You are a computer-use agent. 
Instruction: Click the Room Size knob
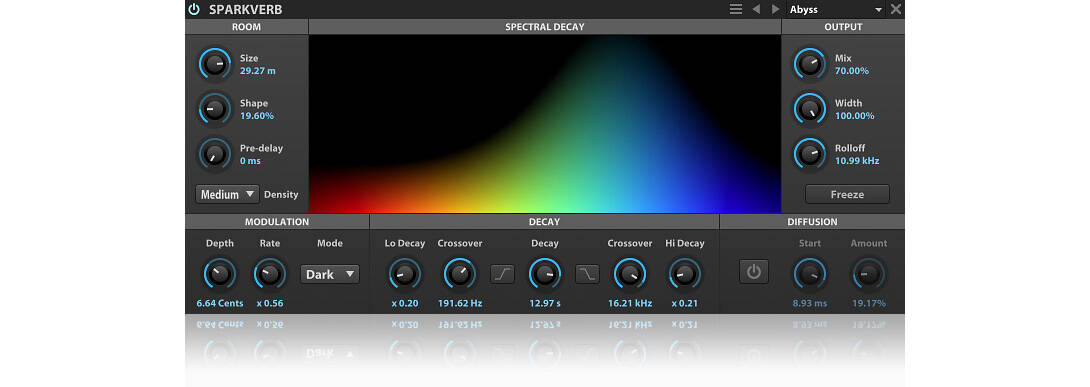215,64
